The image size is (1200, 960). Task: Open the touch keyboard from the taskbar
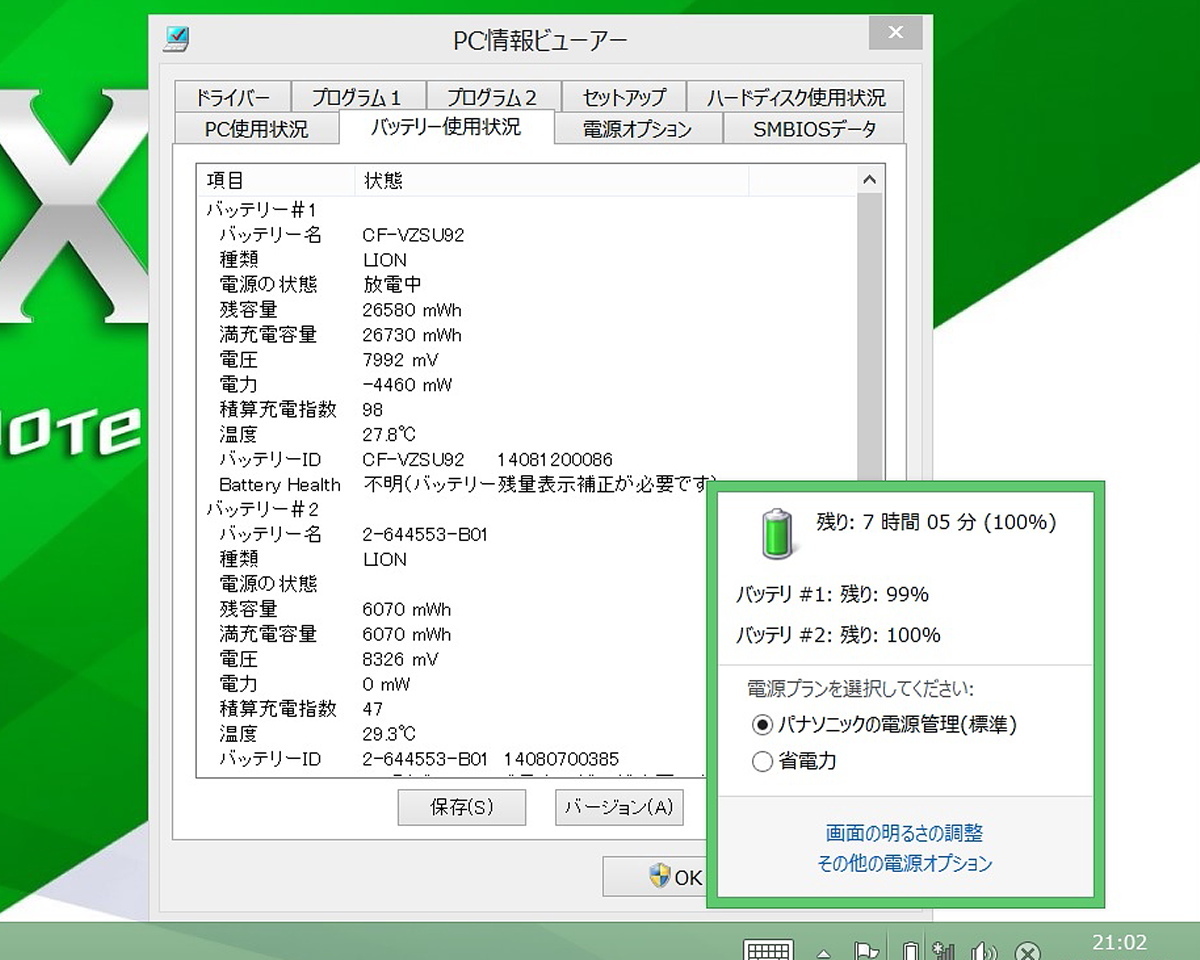coord(769,949)
